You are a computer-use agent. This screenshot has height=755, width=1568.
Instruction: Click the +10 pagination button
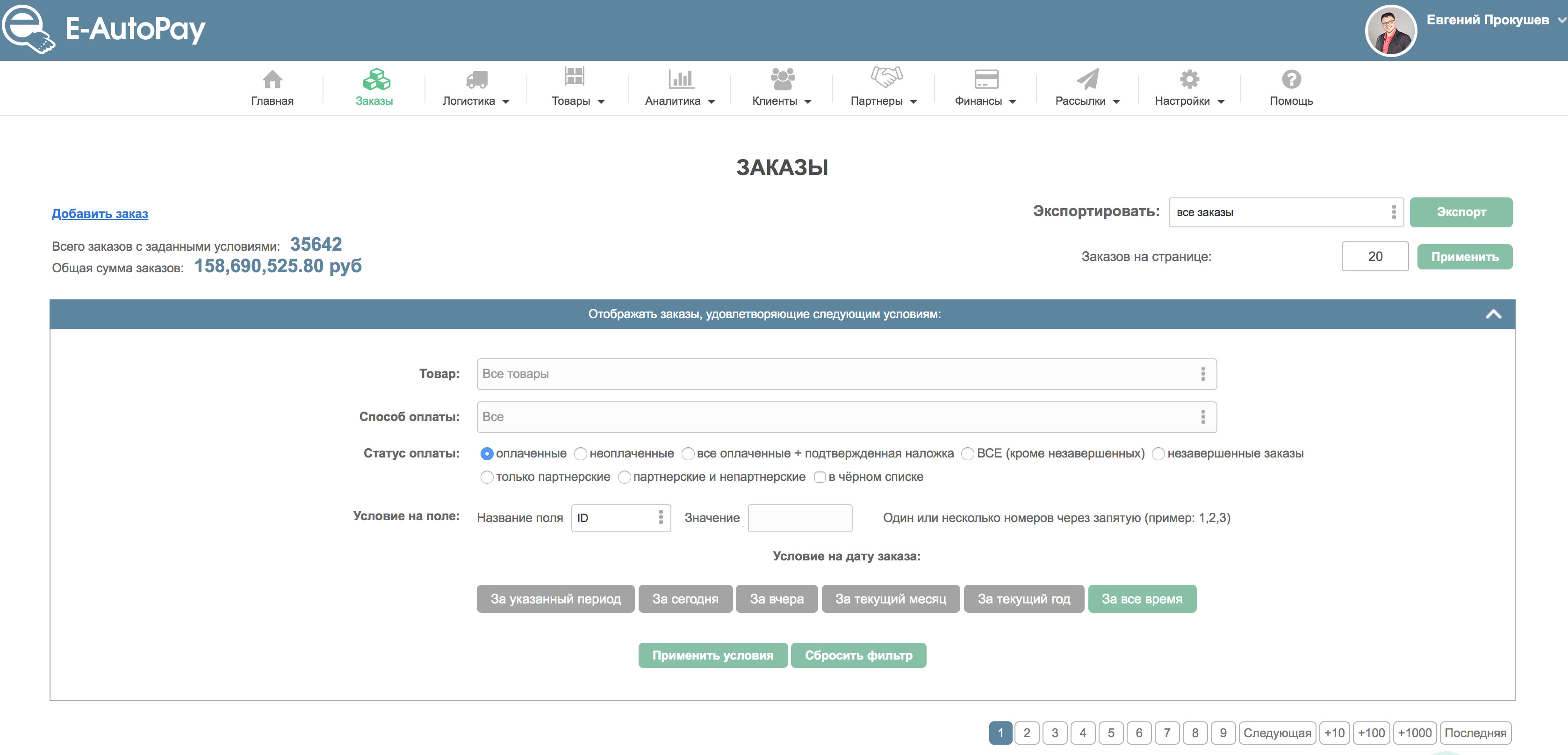[x=1334, y=733]
